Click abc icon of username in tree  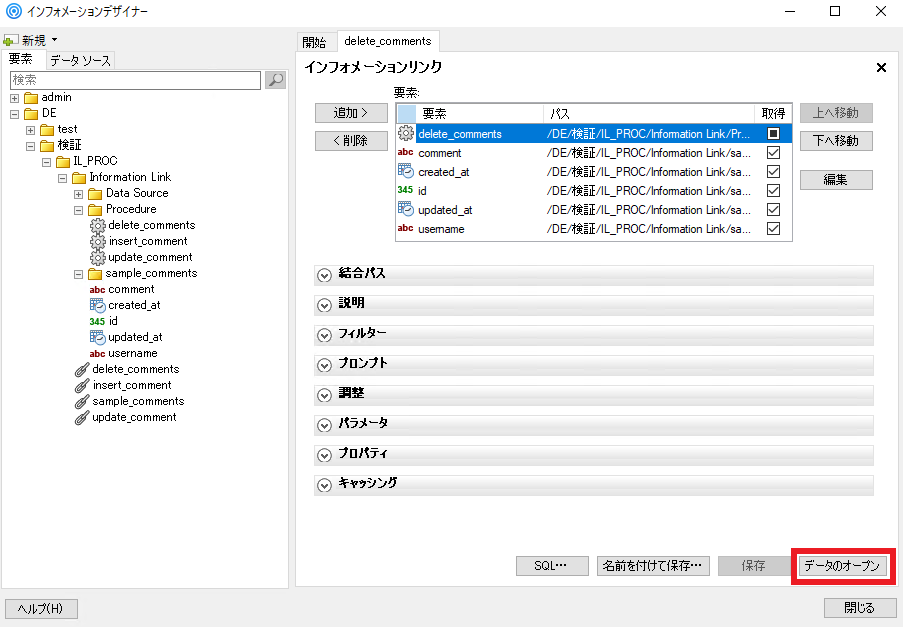click(97, 354)
